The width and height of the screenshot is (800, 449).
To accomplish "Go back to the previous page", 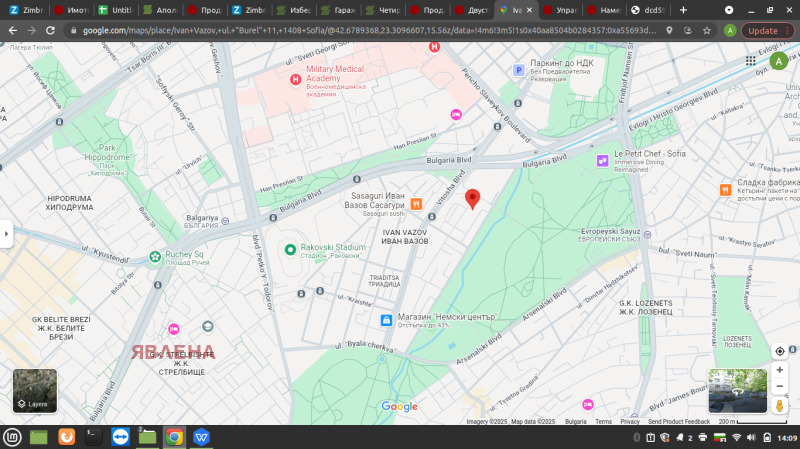I will (13, 31).
